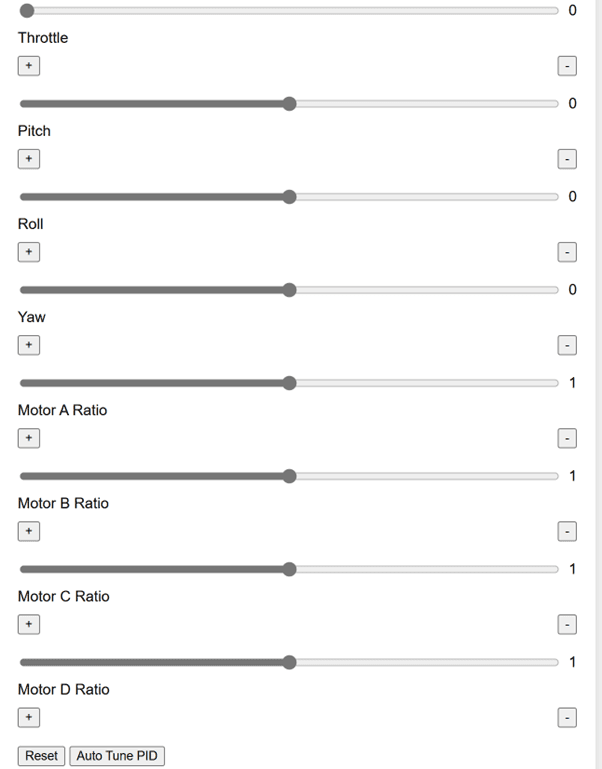Click the Reset button
The width and height of the screenshot is (602, 769).
(41, 756)
